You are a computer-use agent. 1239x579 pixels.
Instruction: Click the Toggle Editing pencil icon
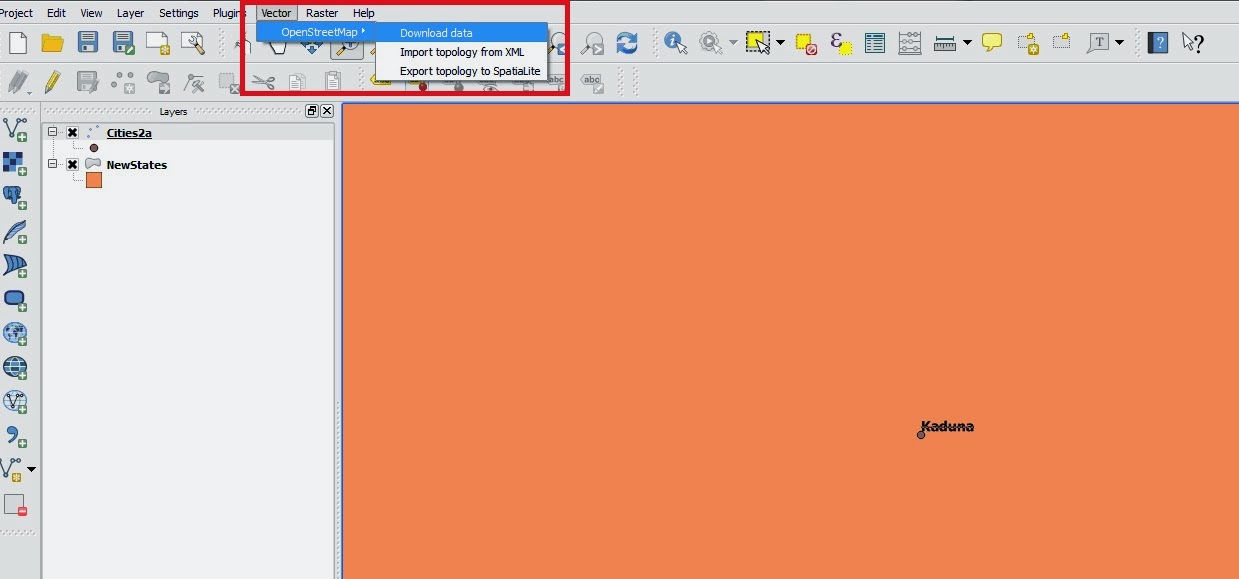[x=53, y=82]
